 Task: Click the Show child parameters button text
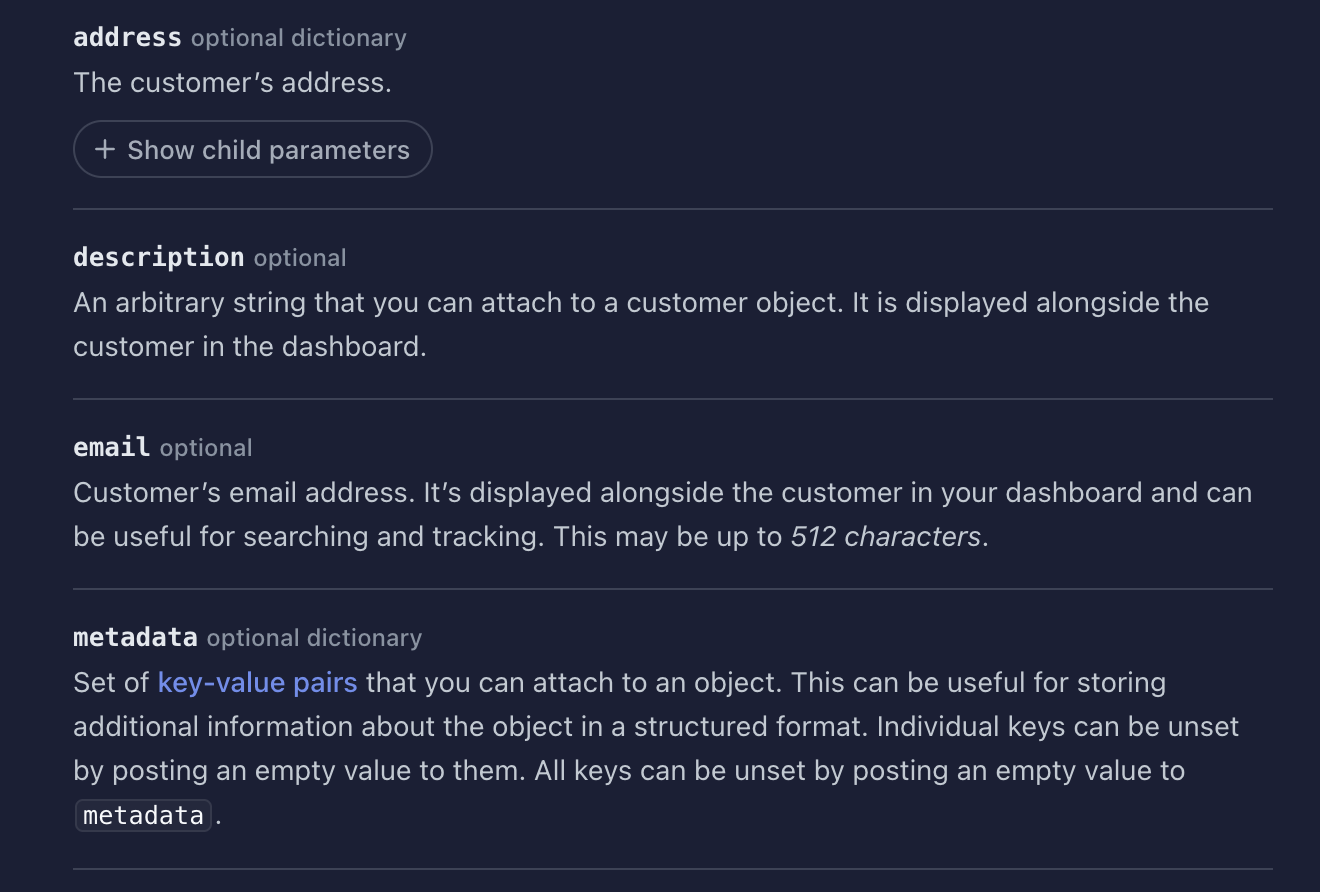[x=268, y=148]
